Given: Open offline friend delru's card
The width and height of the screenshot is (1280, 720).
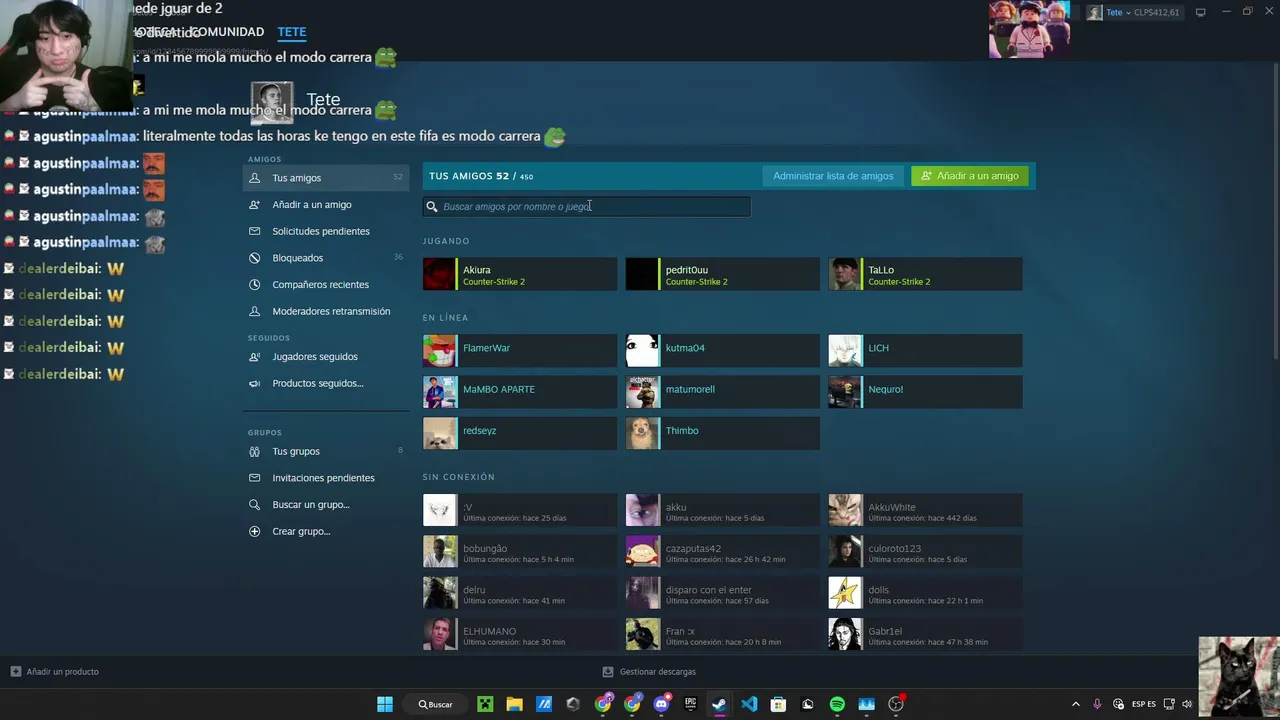Looking at the screenshot, I should [x=520, y=593].
